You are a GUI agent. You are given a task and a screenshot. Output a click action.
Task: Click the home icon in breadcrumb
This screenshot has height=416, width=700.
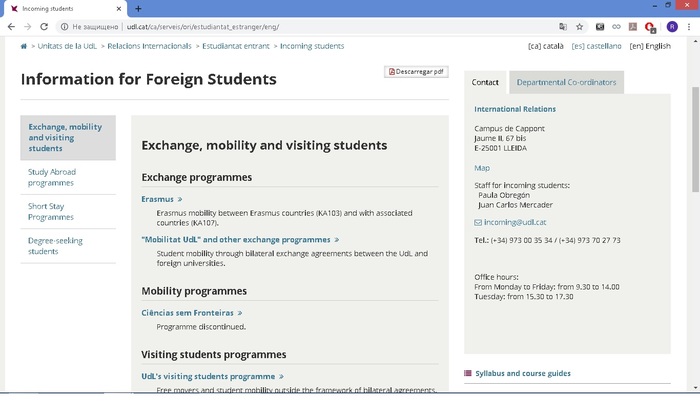click(24, 46)
